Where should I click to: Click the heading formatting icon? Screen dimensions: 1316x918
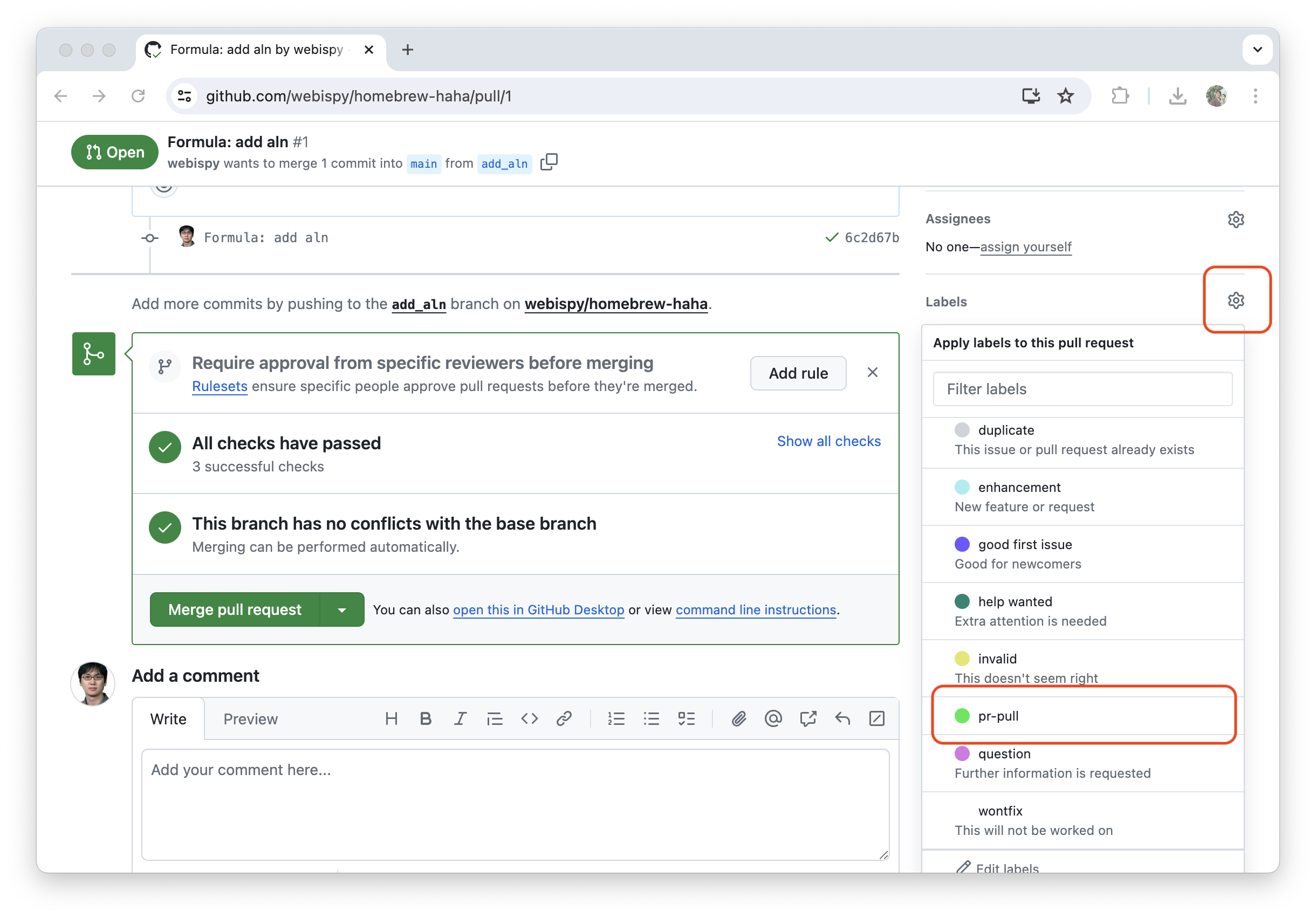pyautogui.click(x=391, y=718)
